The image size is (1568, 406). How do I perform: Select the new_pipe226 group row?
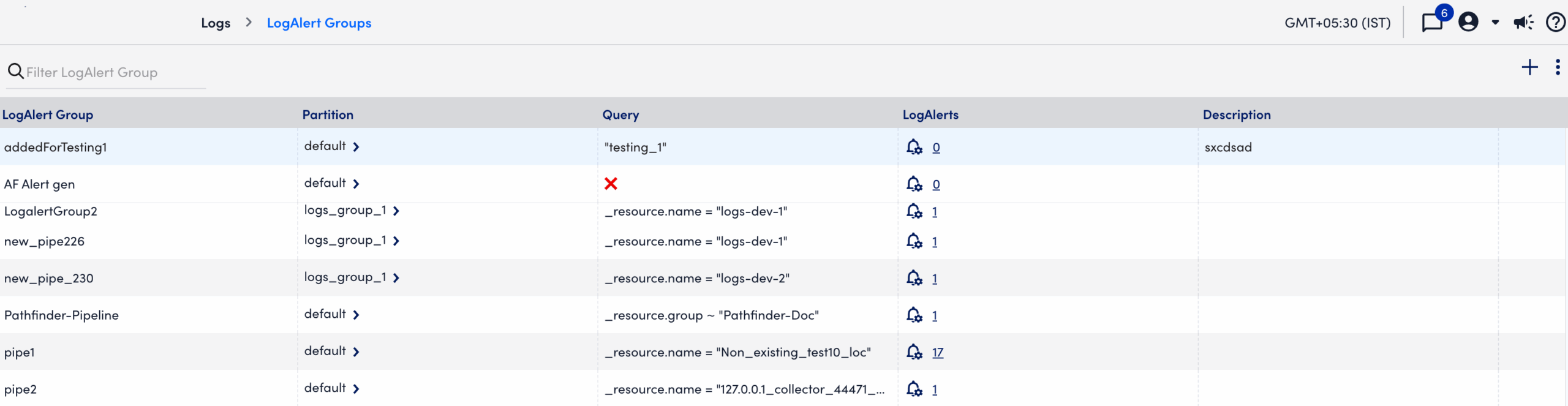point(44,242)
